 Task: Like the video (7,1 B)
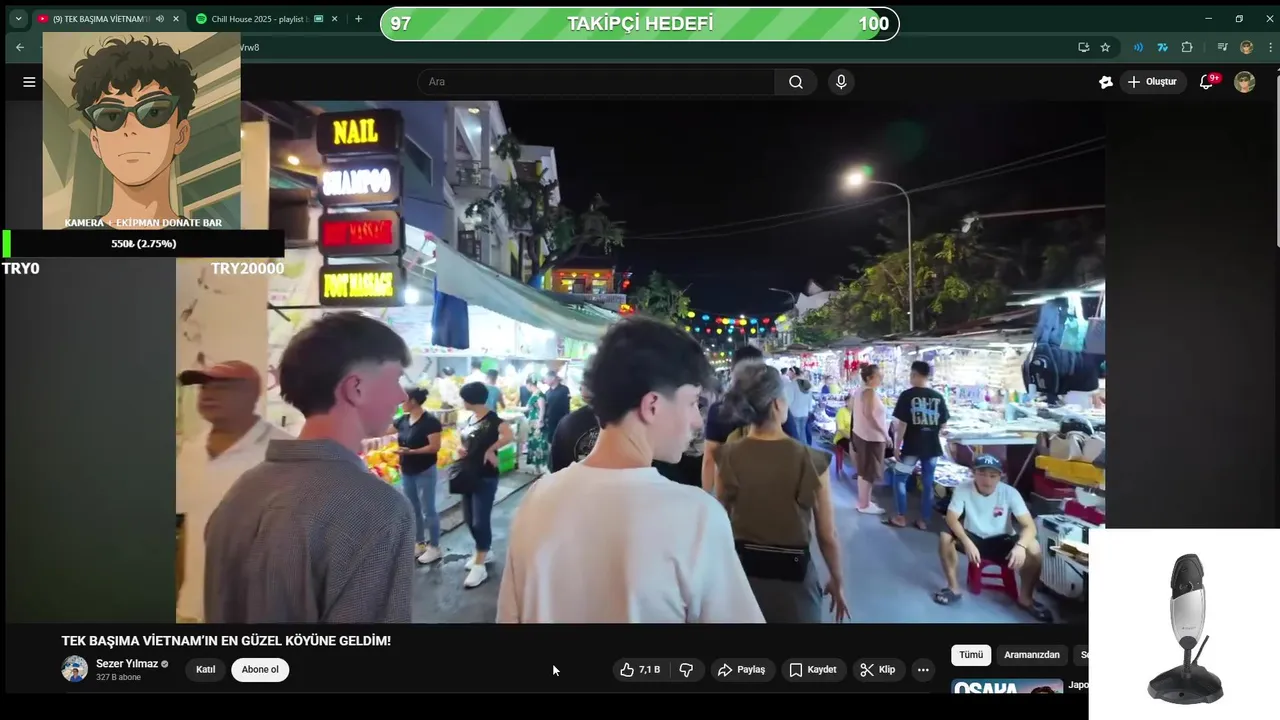coord(639,670)
